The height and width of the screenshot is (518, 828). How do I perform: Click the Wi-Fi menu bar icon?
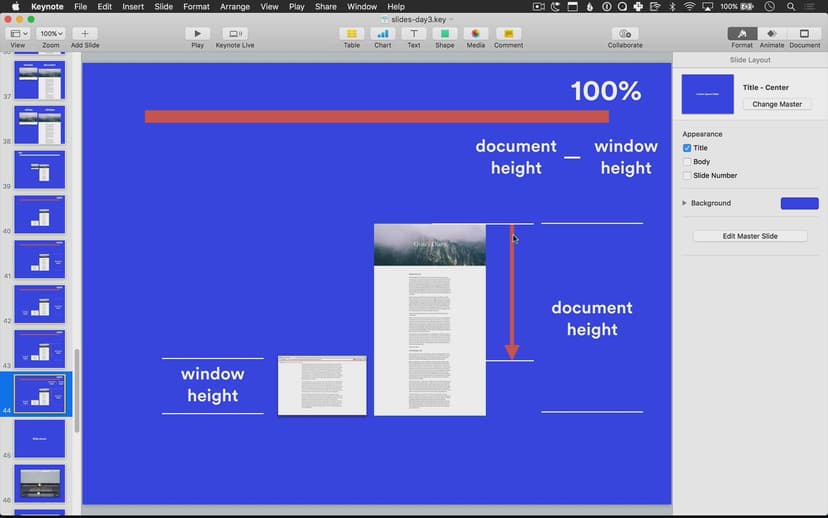(x=689, y=6)
